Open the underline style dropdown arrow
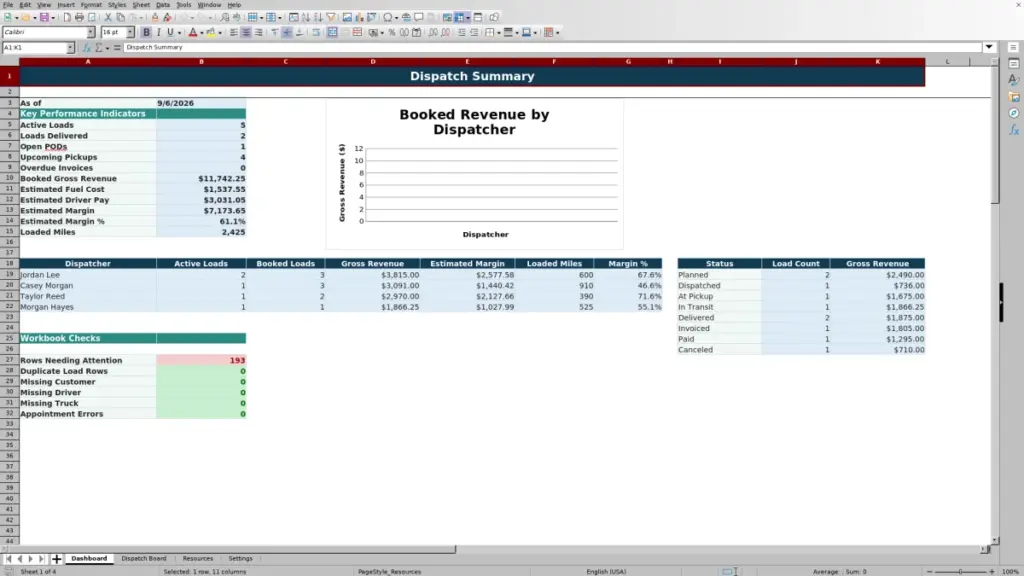 (x=180, y=33)
